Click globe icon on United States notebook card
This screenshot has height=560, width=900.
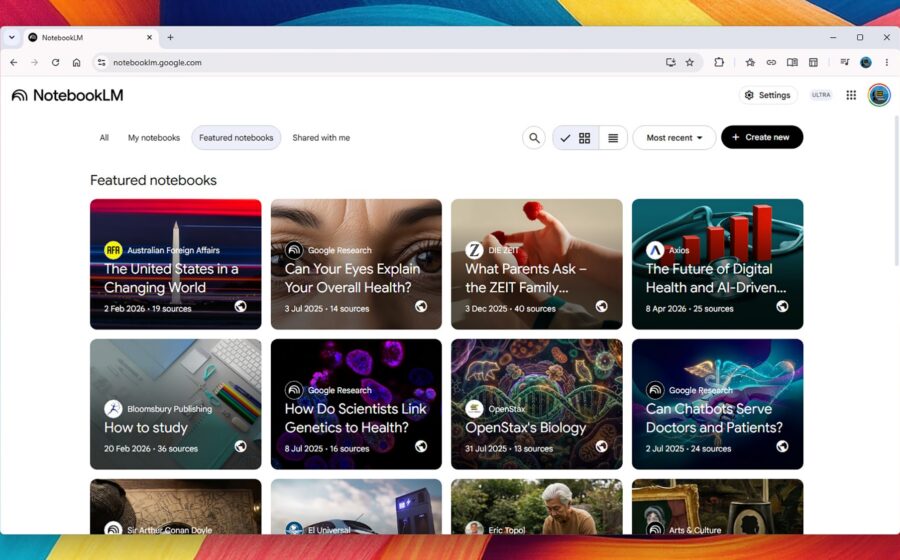point(240,306)
